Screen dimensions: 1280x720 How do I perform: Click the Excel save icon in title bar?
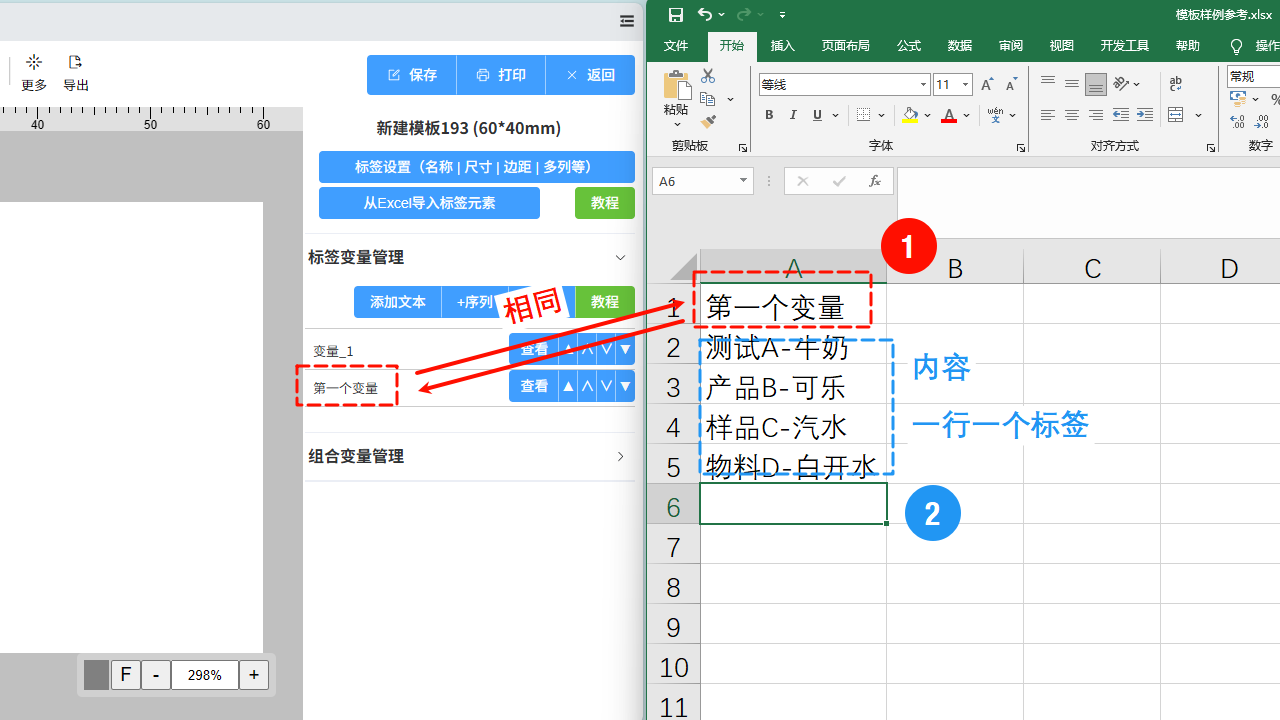[x=676, y=14]
